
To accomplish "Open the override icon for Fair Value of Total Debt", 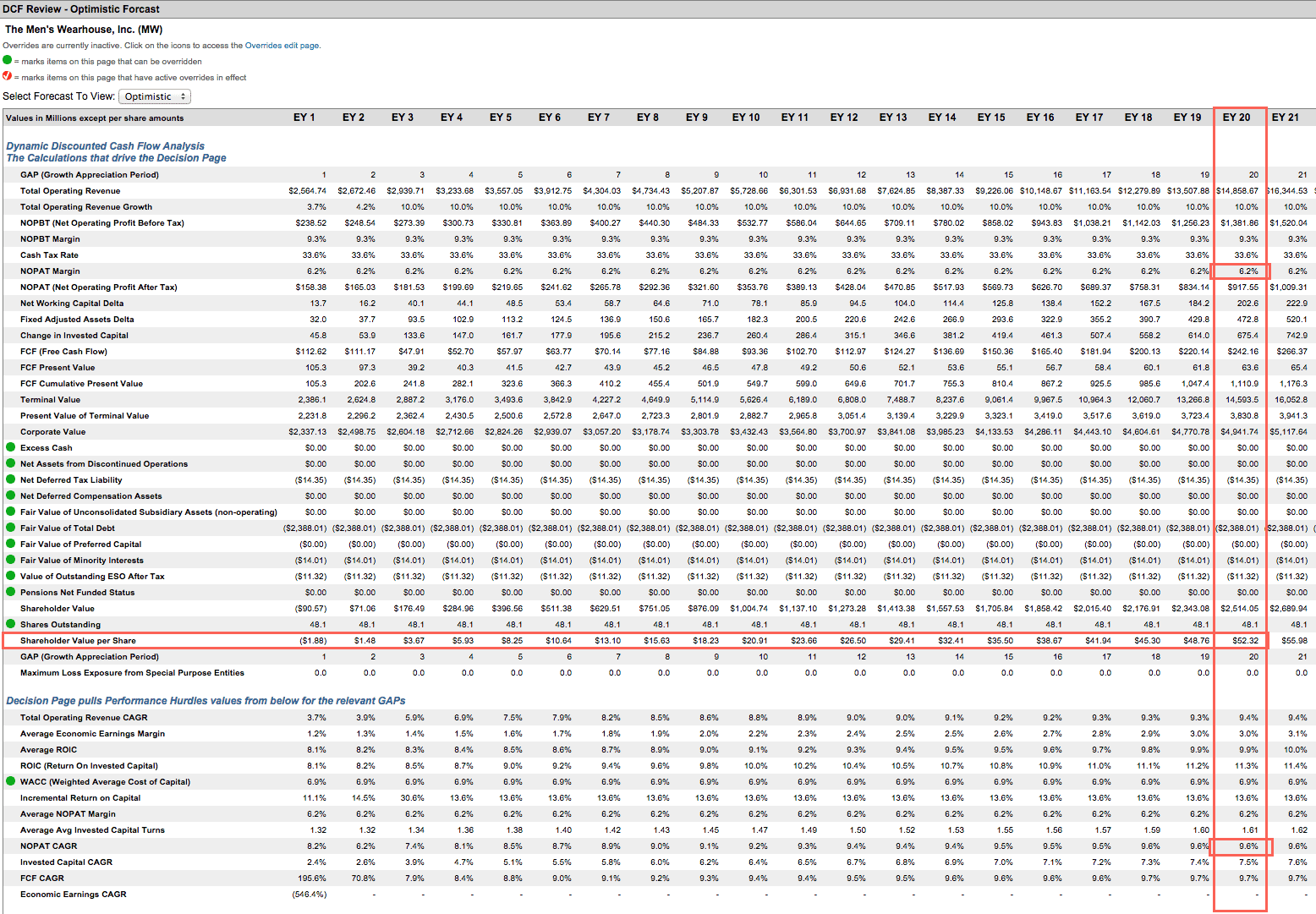I will point(11,528).
